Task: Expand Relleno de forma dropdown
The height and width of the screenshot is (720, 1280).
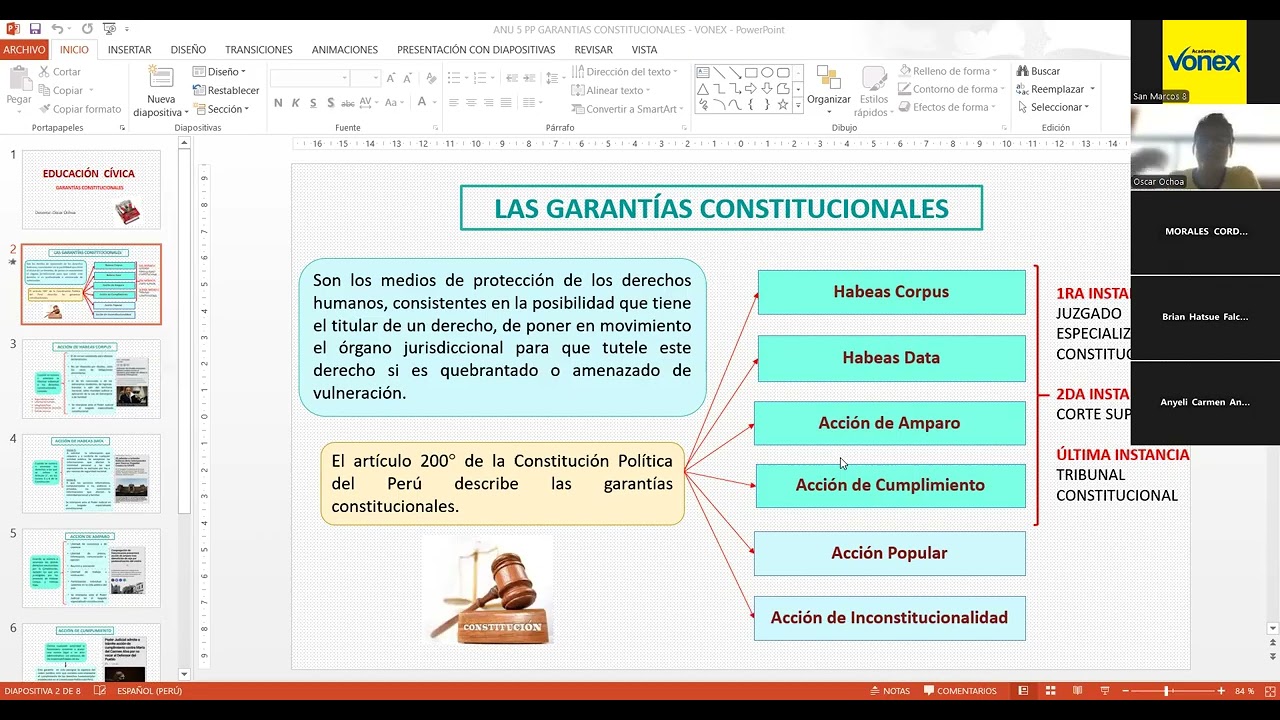Action: tap(950, 71)
